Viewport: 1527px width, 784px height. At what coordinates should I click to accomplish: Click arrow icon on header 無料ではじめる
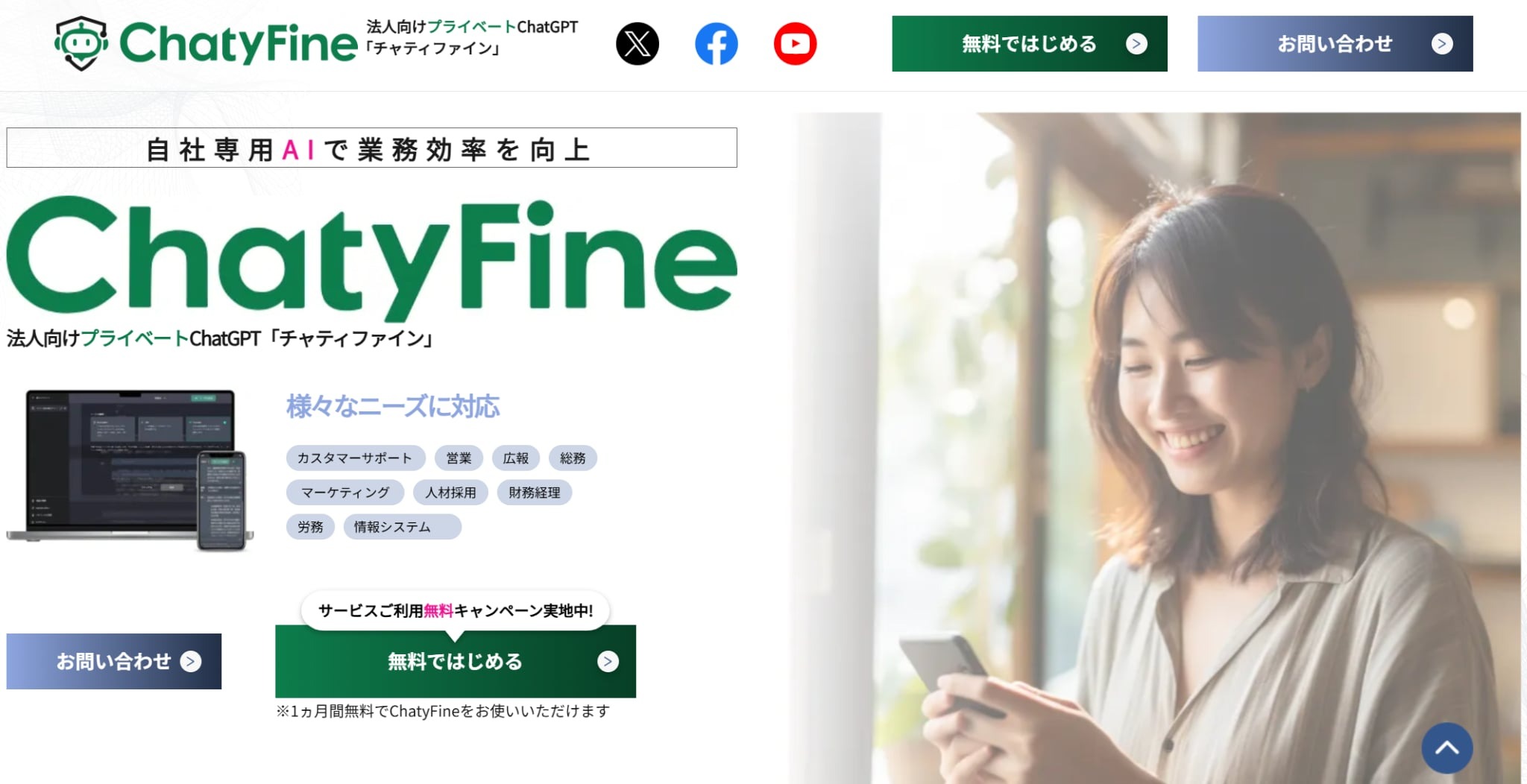[1136, 44]
